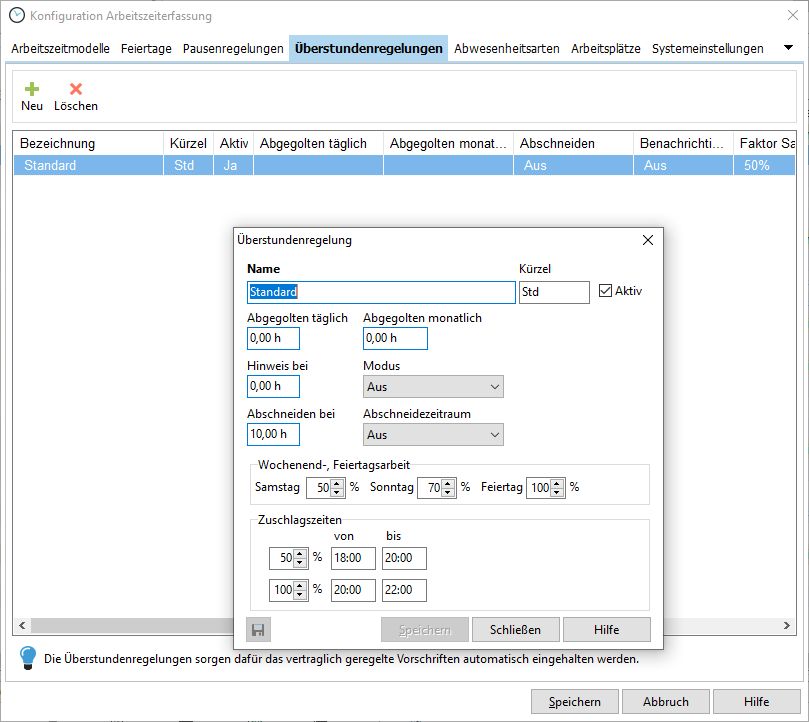Click the light bulb hint icon
Image resolution: width=809 pixels, height=722 pixels.
[x=29, y=658]
